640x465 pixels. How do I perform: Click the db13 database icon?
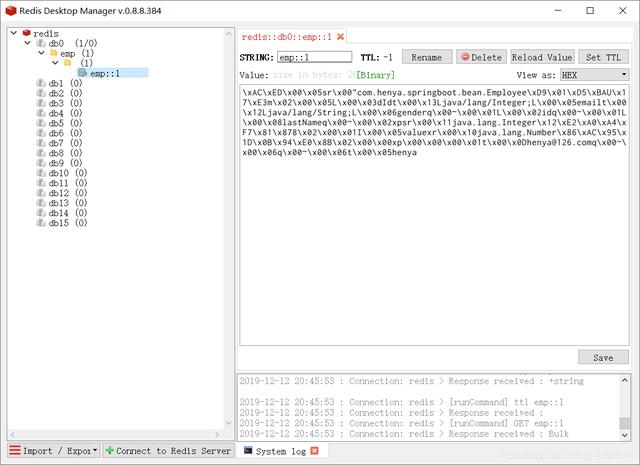(x=41, y=203)
